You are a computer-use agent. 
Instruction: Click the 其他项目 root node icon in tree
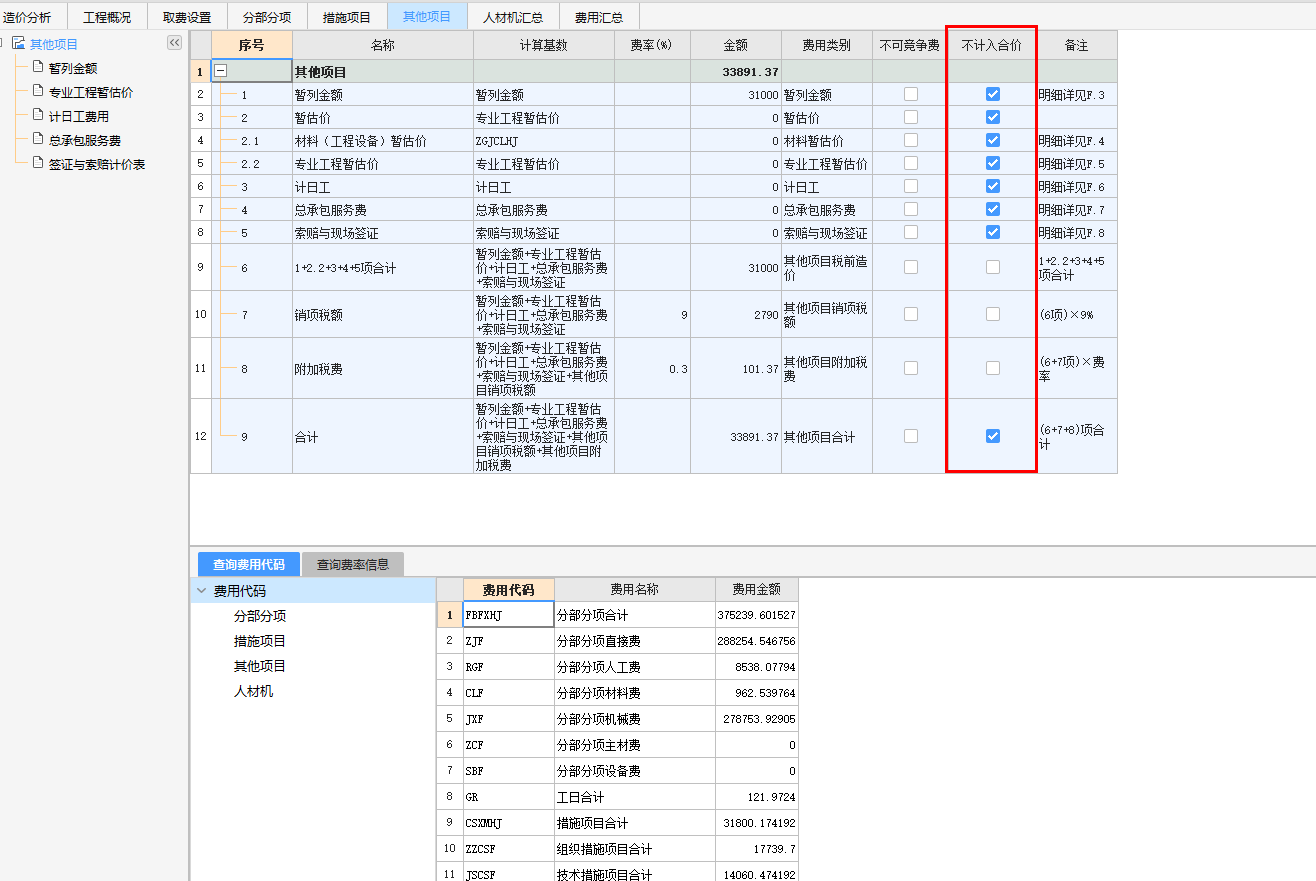click(19, 43)
